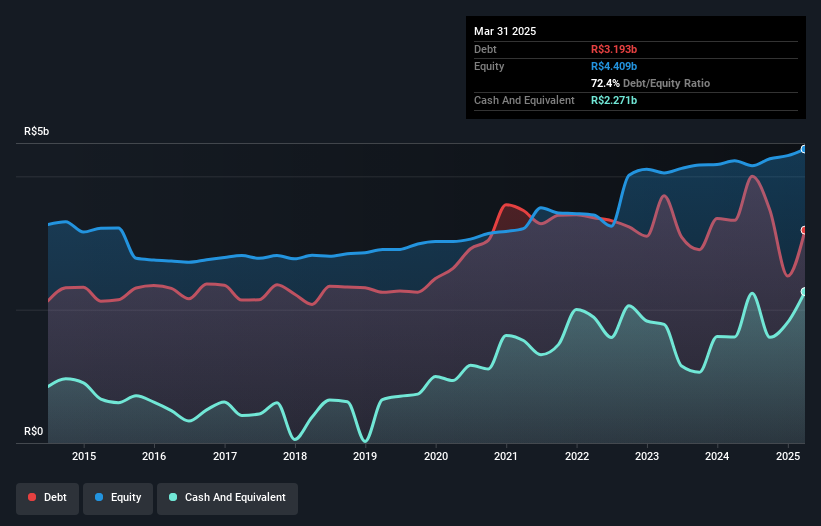
Task: Click the 2025 x-axis label
Action: click(788, 456)
